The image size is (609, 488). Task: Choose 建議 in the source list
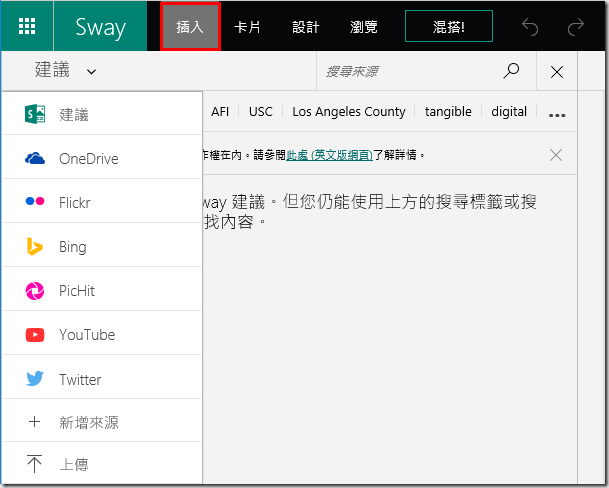point(102,113)
